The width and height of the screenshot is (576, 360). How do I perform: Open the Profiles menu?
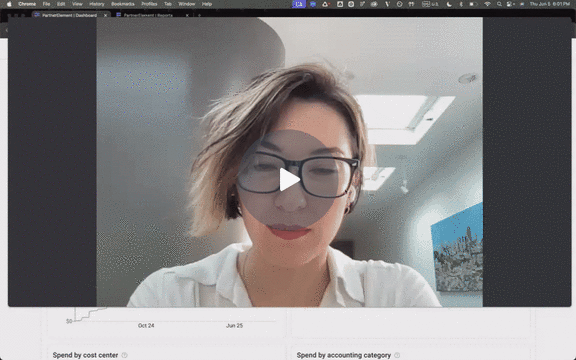pos(149,4)
